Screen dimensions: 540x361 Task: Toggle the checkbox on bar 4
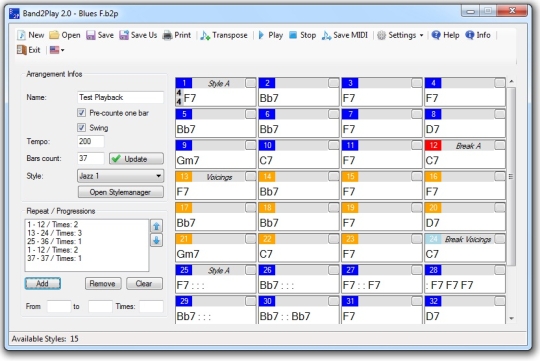click(499, 83)
